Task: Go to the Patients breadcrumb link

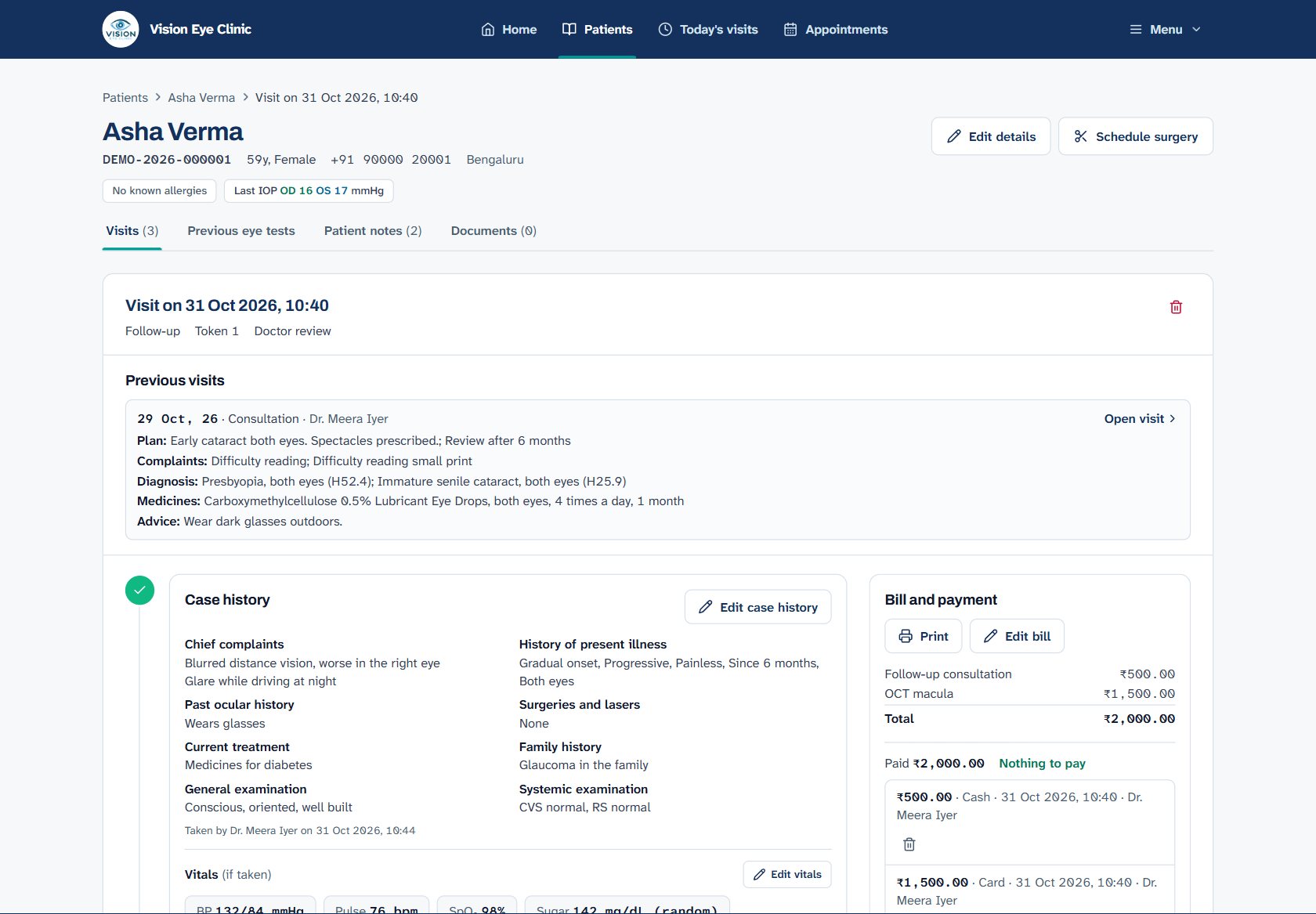Action: pos(125,98)
